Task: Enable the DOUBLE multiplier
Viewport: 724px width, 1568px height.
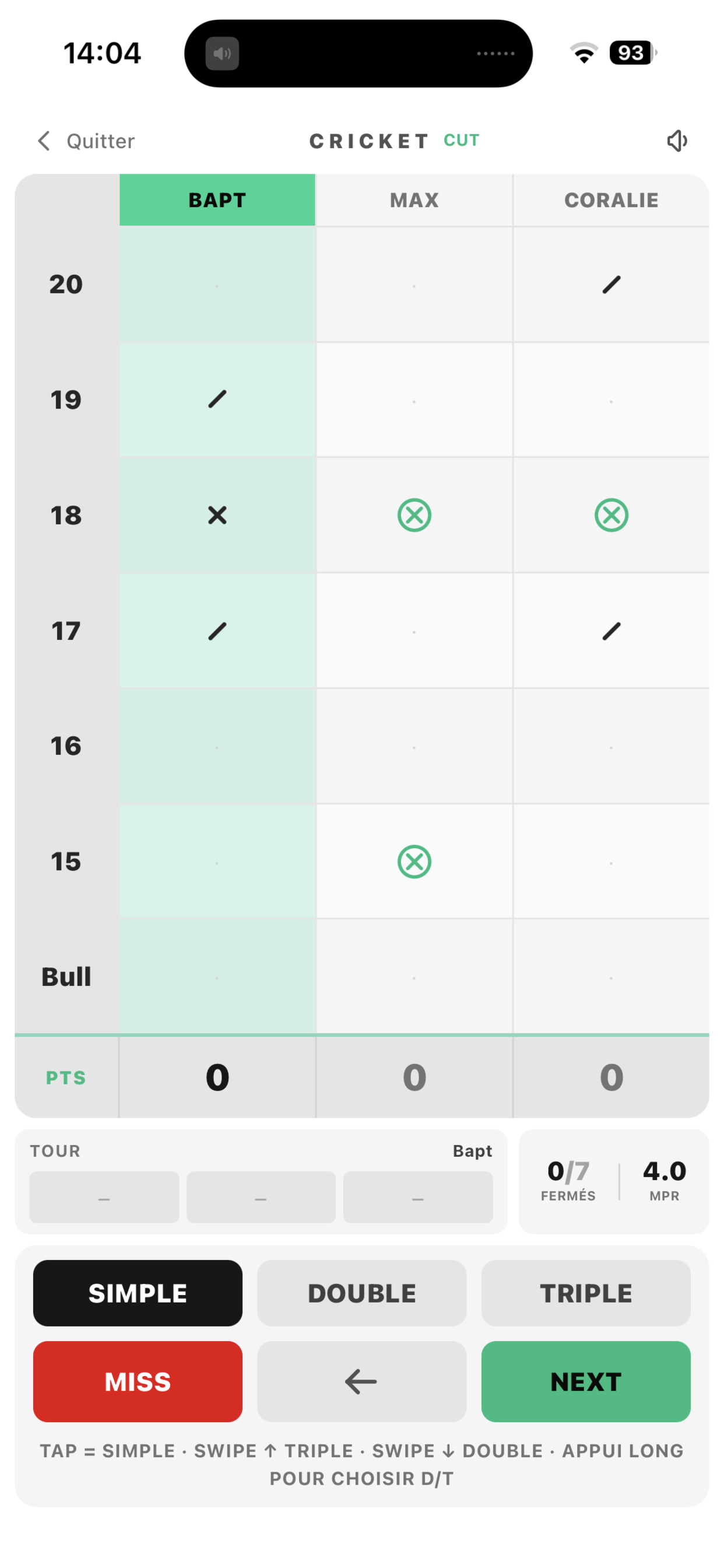Action: 361,1293
